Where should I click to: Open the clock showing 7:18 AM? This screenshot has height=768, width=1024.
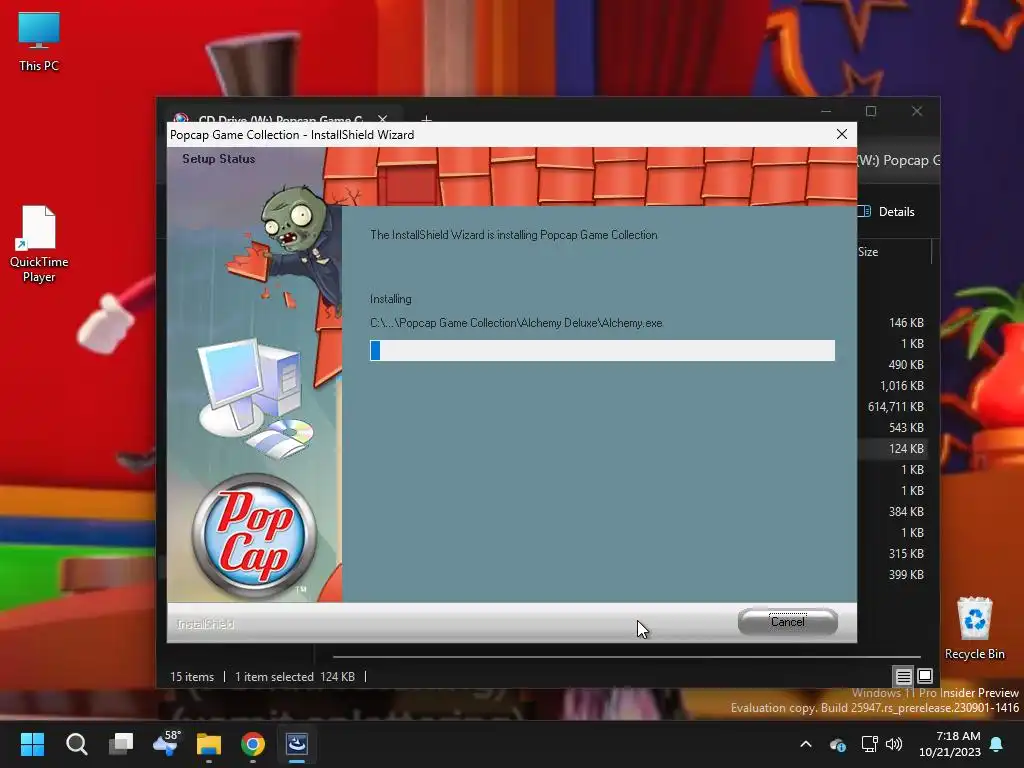pyautogui.click(x=950, y=744)
